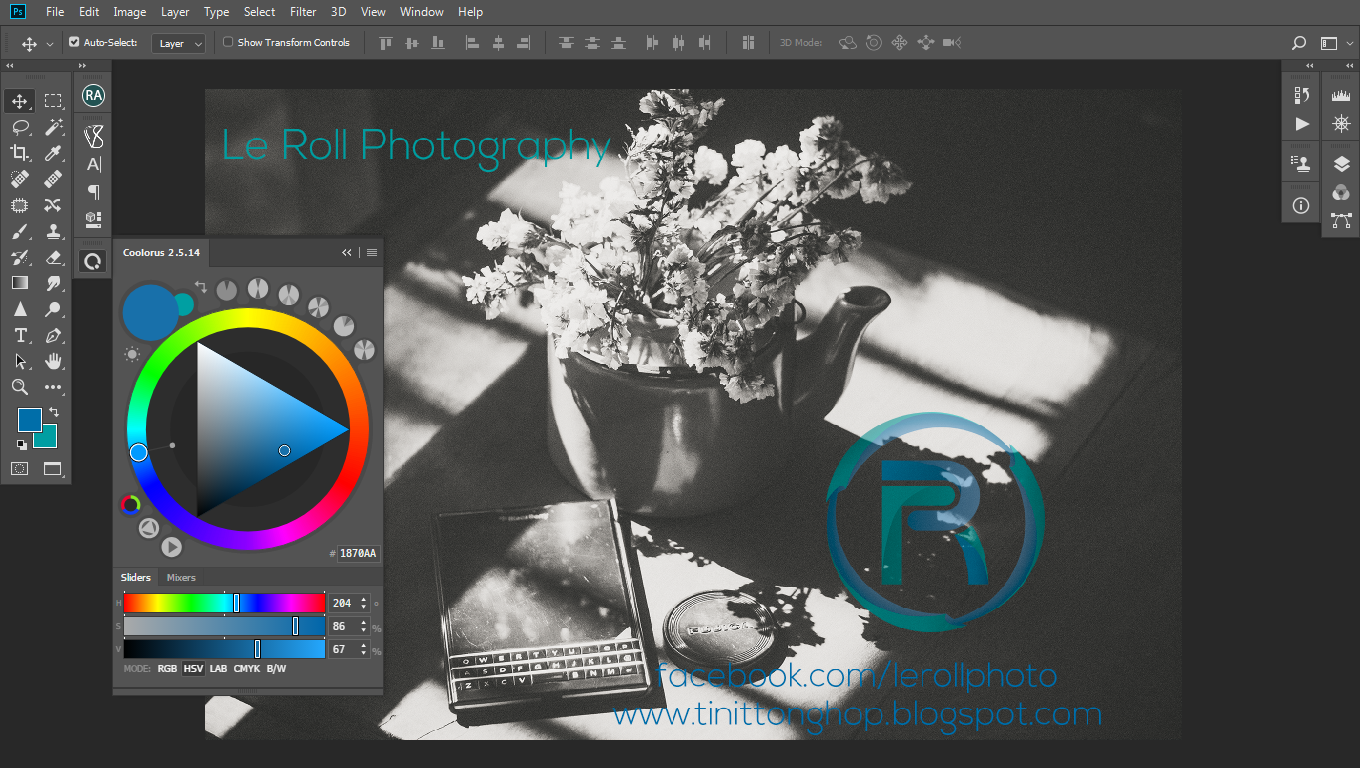Screen dimensions: 1360x768
Task: Select the Spot Healing Brush tool
Action: [20, 179]
